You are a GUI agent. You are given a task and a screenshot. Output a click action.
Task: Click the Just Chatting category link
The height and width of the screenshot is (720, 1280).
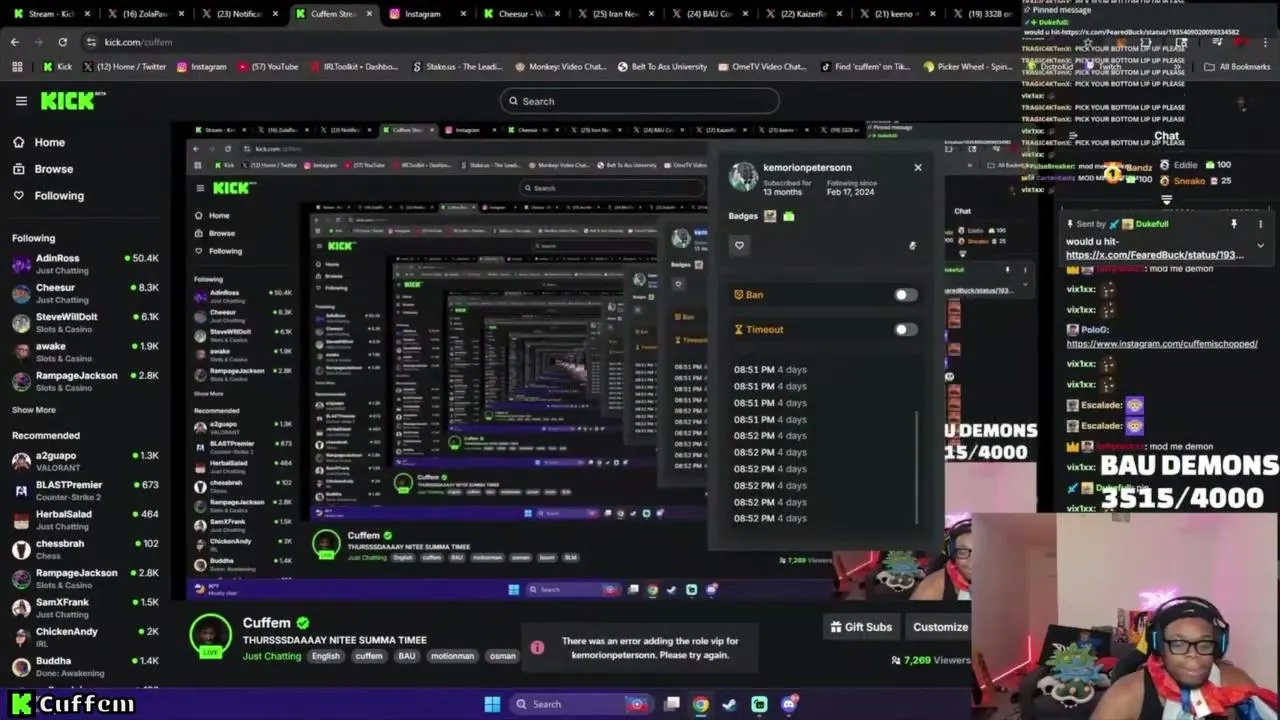coord(271,656)
